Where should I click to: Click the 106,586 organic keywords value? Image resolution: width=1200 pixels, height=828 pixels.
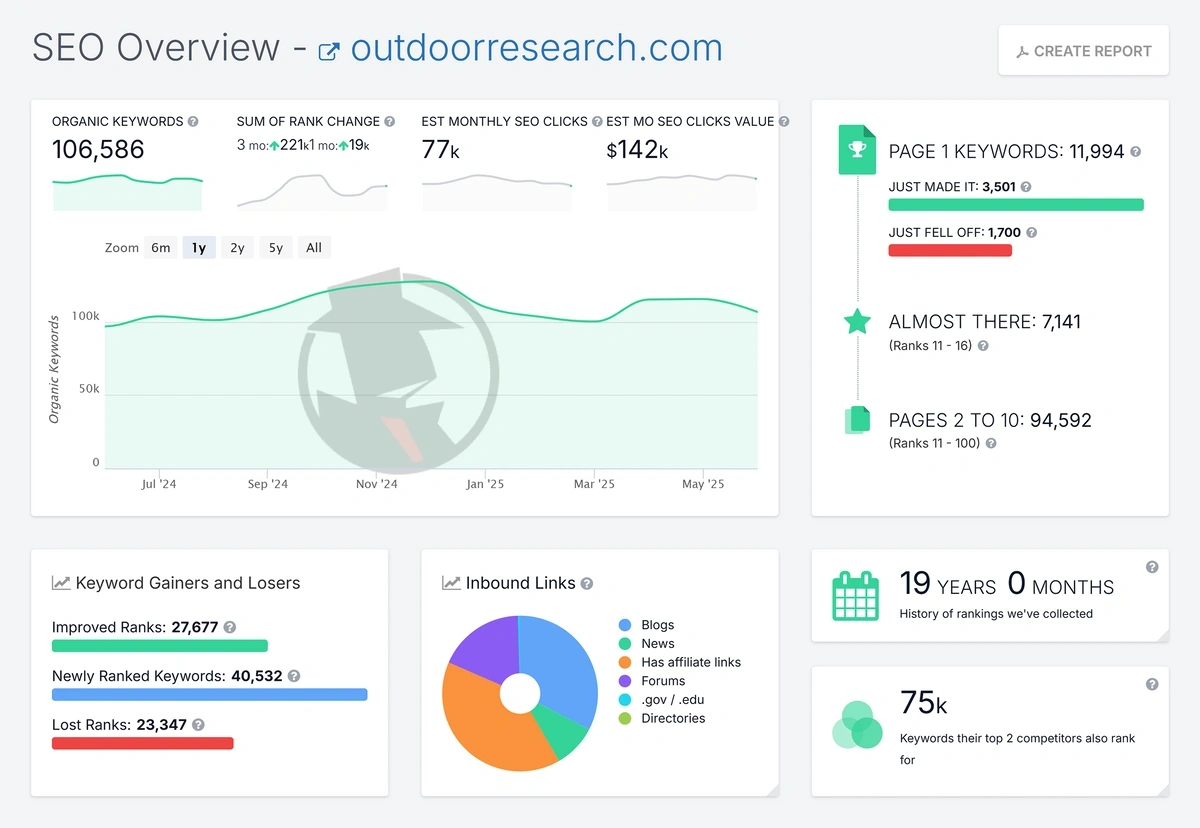point(98,150)
